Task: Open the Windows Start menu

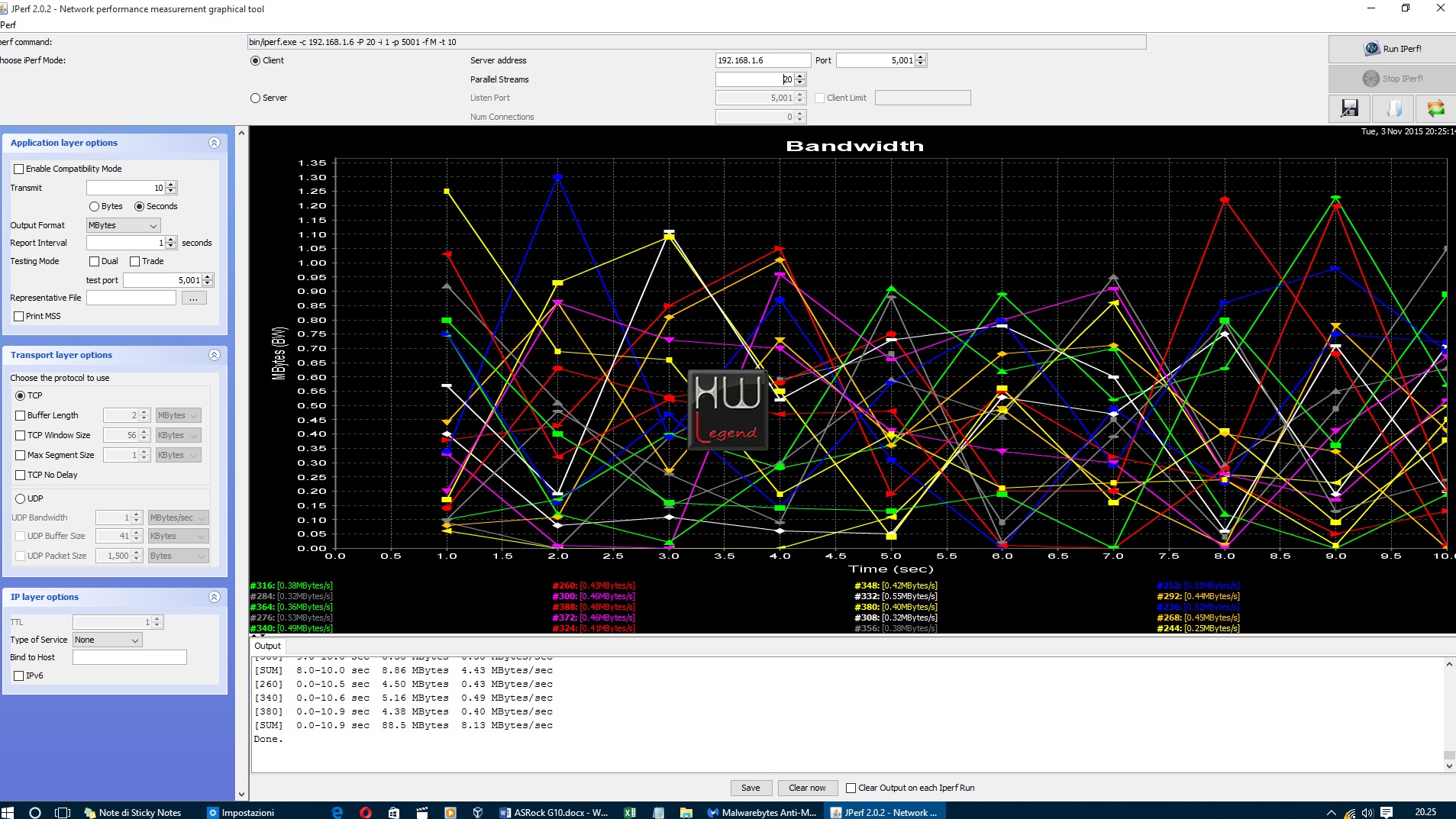Action: pos(8,812)
